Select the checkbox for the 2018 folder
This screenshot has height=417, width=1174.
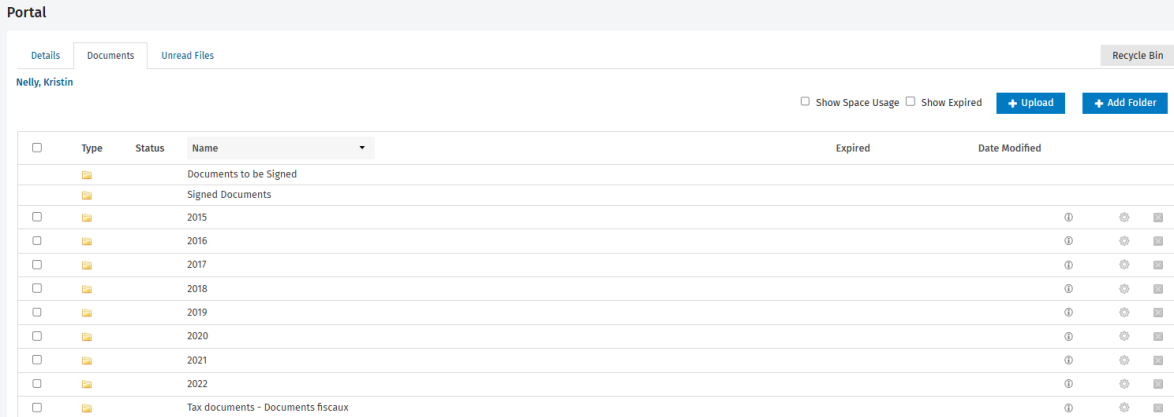[x=37, y=289]
